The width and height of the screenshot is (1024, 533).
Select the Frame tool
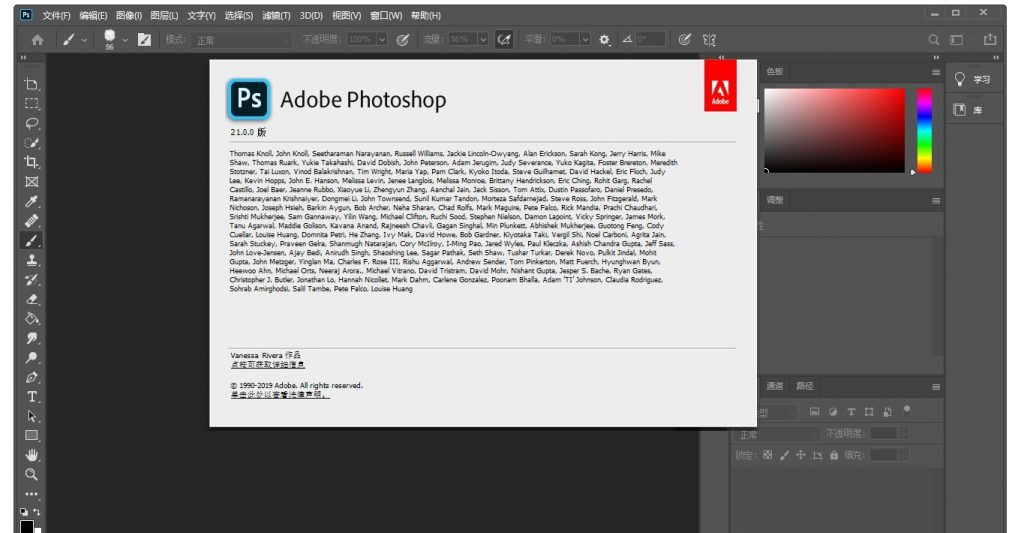[x=31, y=182]
